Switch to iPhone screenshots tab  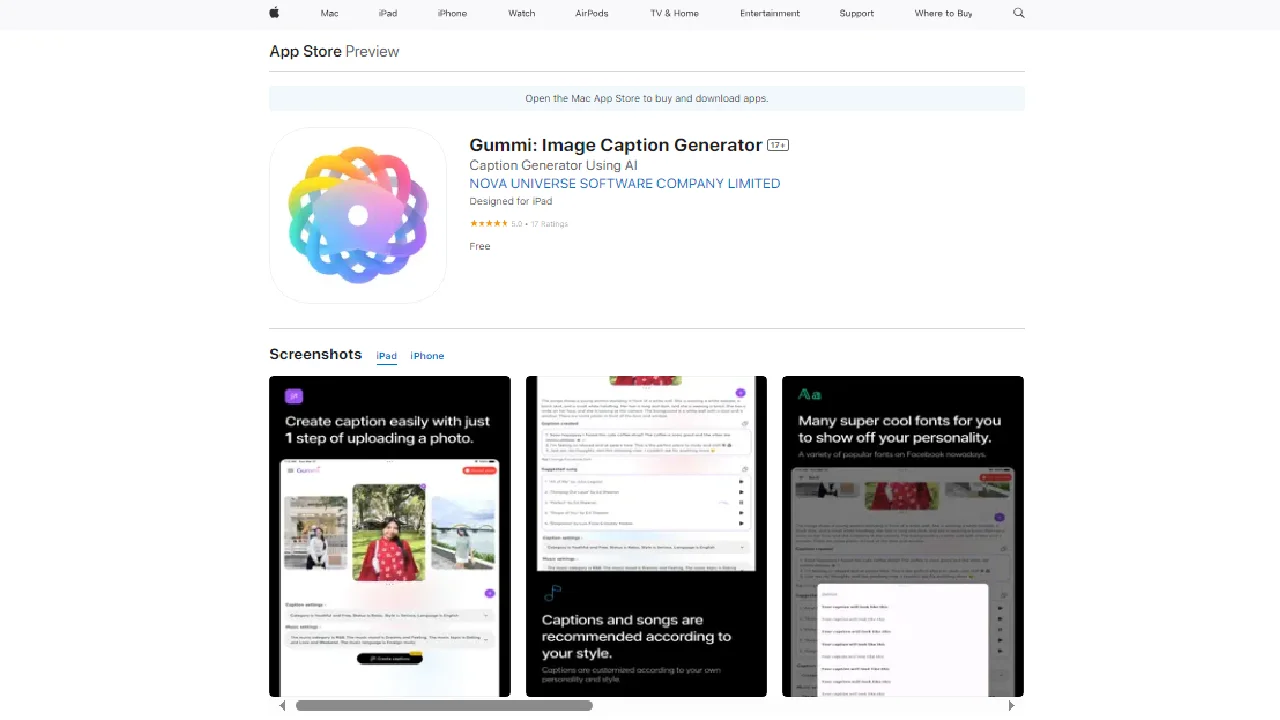(427, 356)
